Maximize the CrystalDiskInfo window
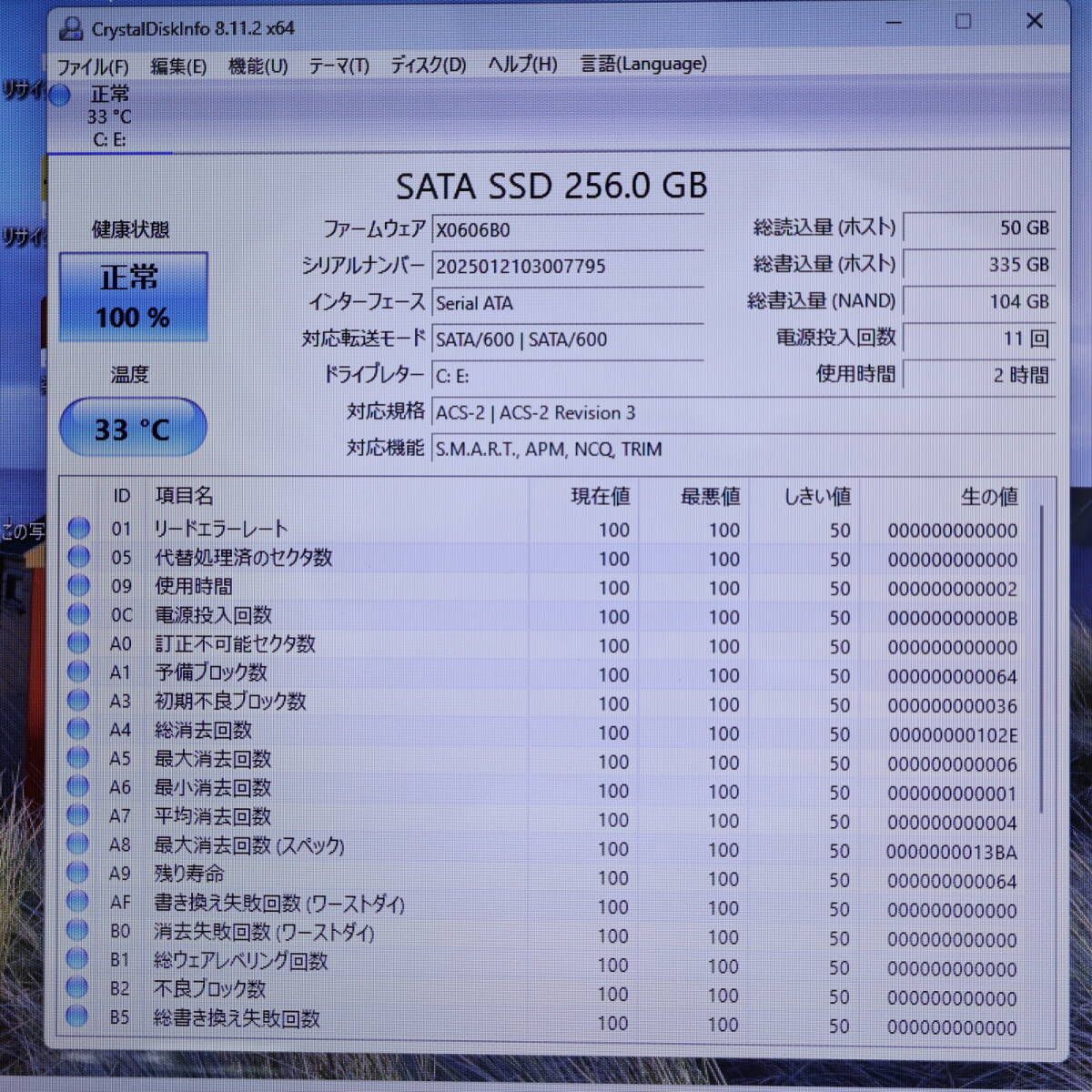This screenshot has width=1092, height=1092. (x=964, y=21)
